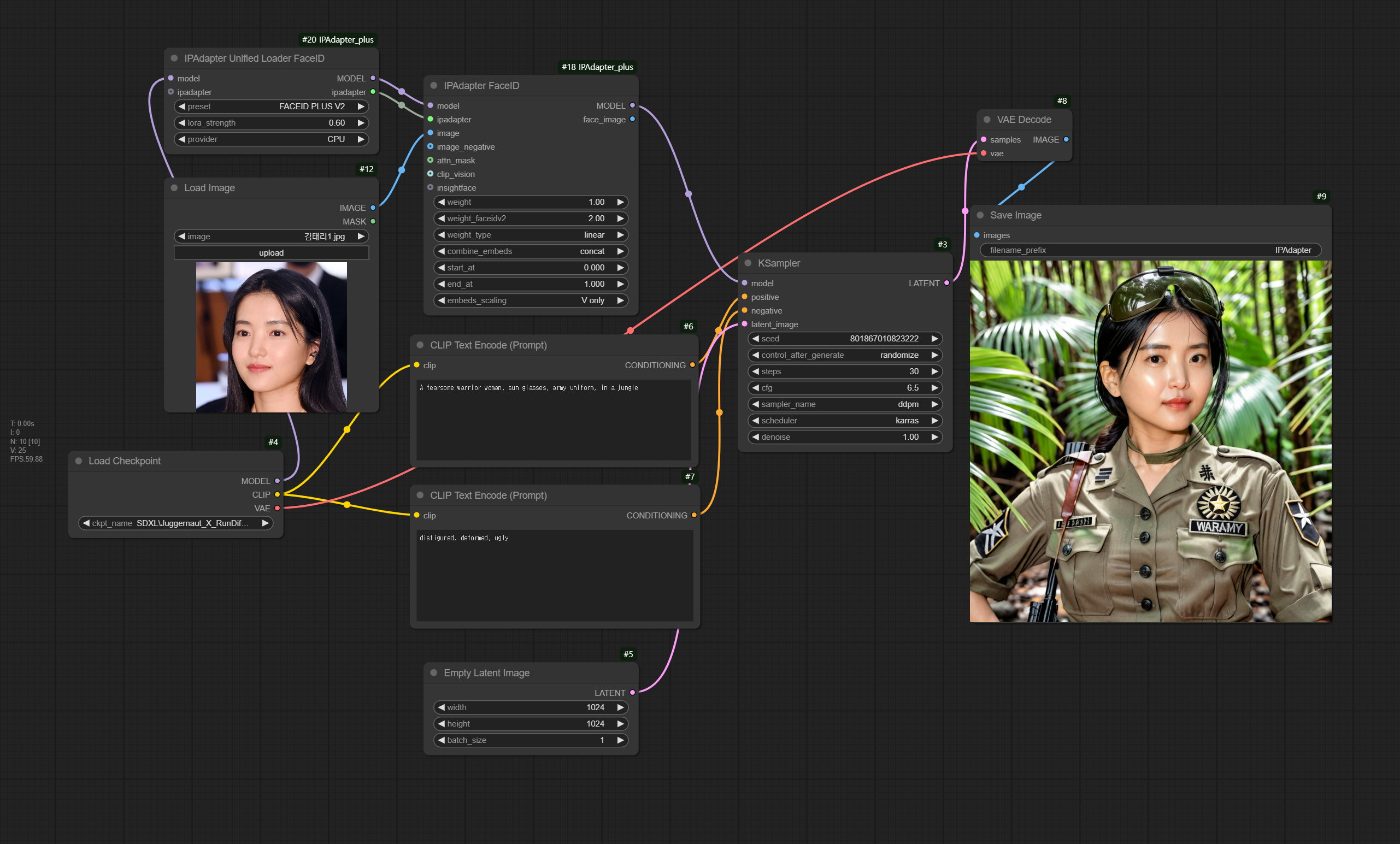Click the LATENT output socket on KSampler

point(946,283)
